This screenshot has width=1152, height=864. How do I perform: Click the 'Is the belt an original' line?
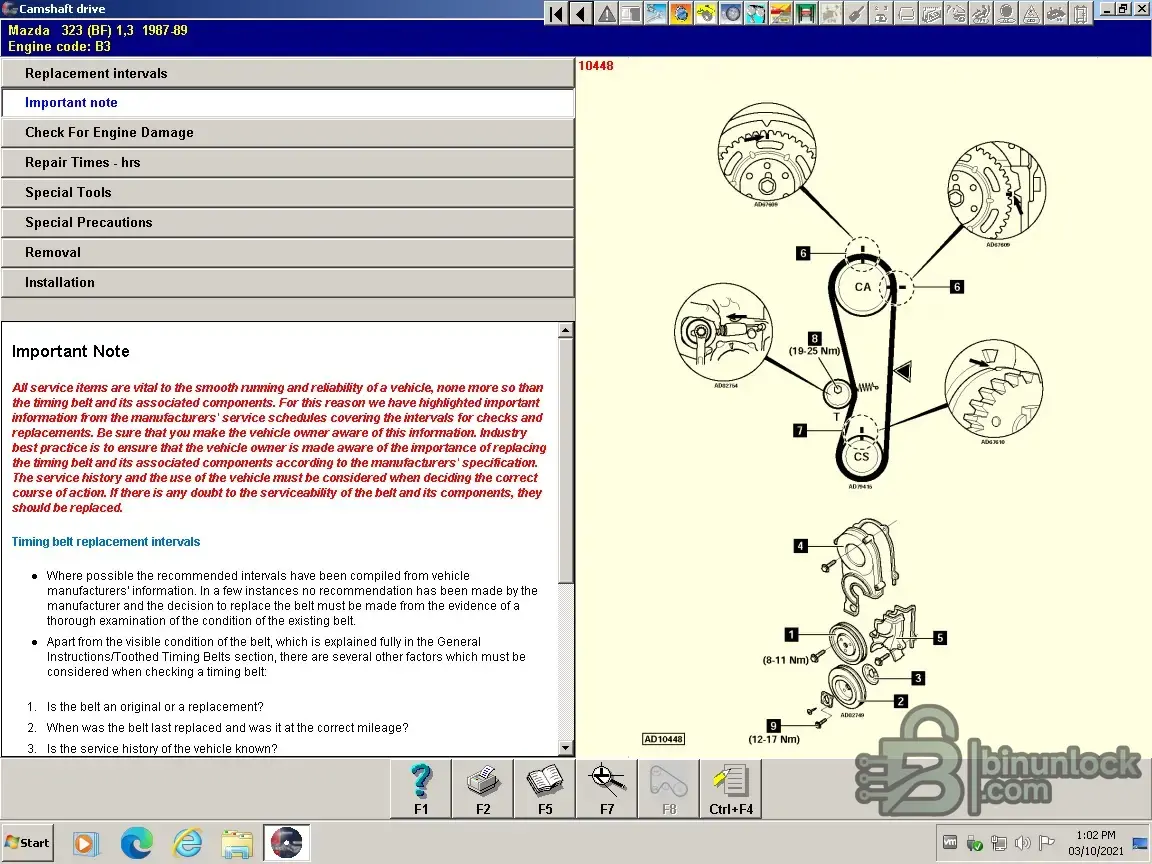pos(155,707)
